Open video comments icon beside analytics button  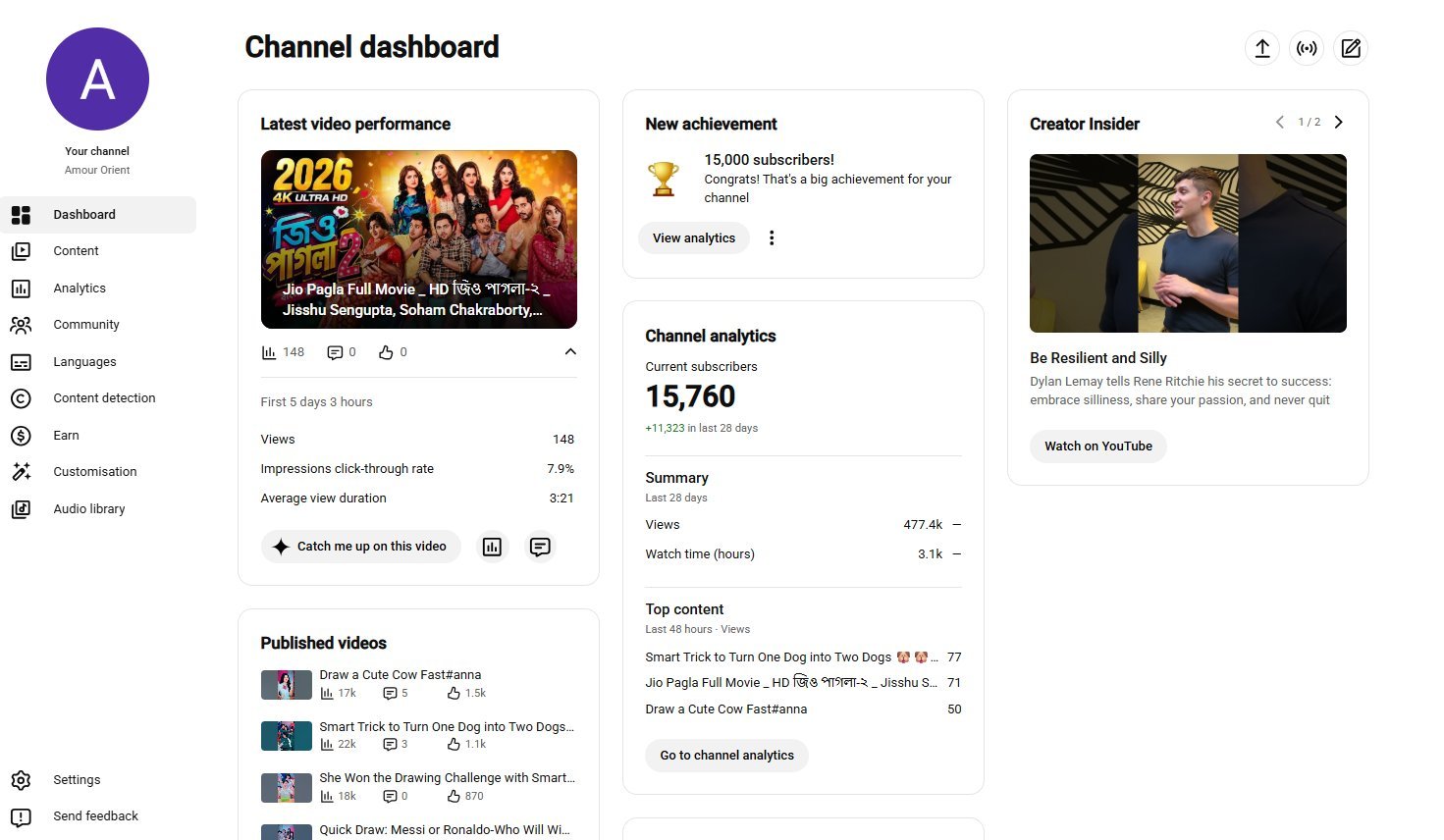[x=540, y=547]
